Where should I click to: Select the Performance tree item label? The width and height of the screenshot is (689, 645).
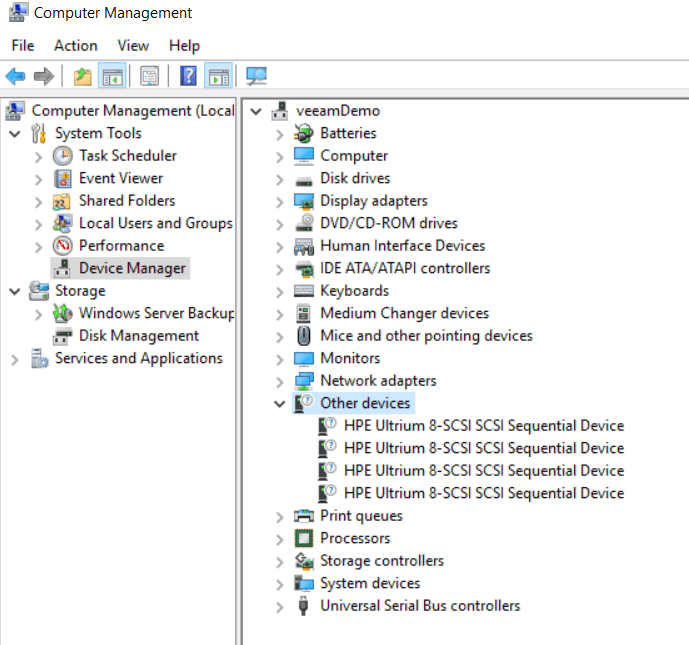121,246
